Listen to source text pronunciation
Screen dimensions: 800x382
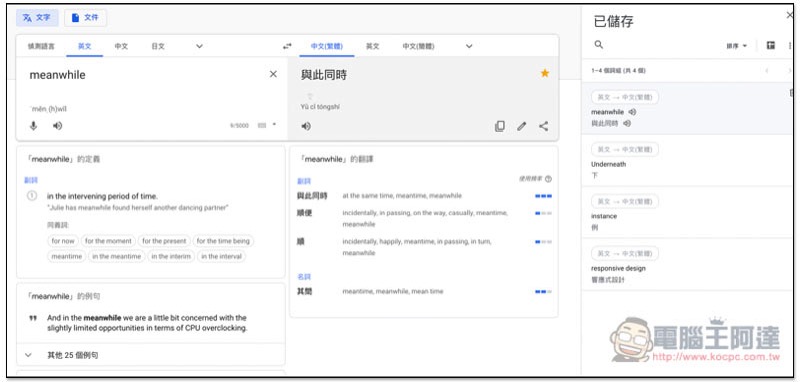point(58,125)
